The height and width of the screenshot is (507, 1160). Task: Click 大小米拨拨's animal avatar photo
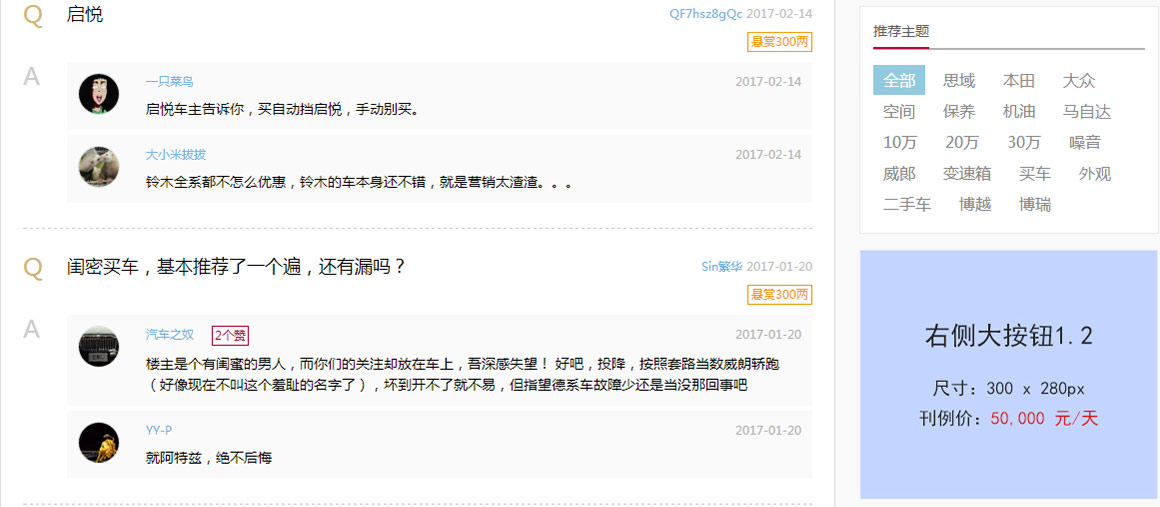click(98, 167)
